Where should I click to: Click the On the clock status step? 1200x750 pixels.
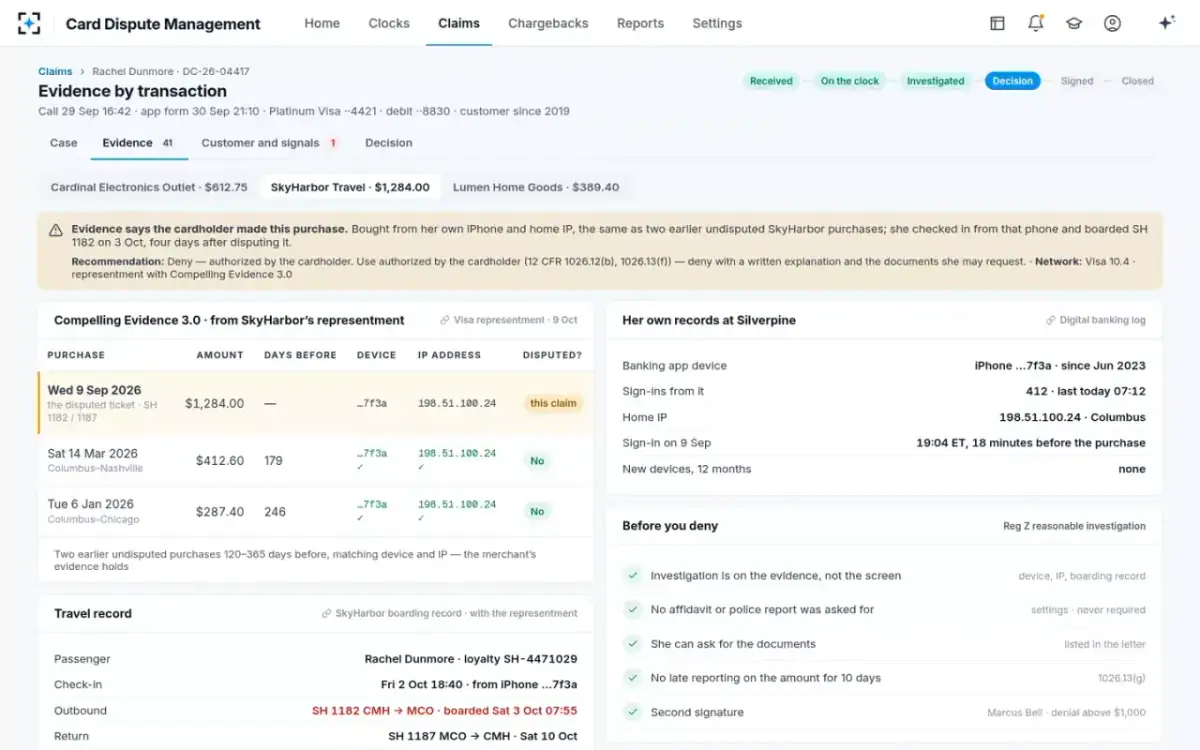point(850,81)
